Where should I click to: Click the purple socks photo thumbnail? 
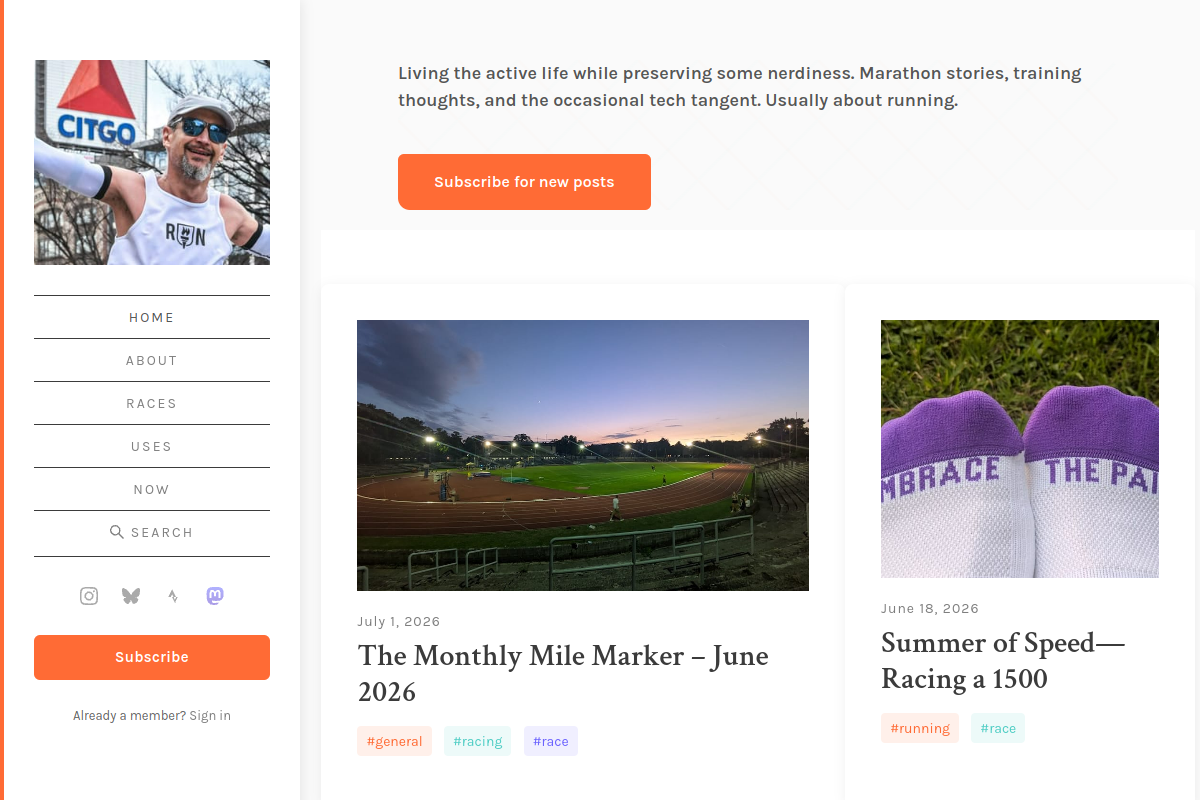click(1020, 449)
